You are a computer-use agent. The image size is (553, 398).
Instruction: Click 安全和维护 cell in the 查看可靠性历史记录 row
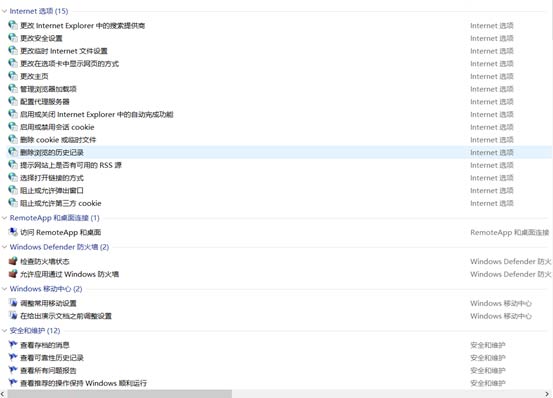pos(488,357)
